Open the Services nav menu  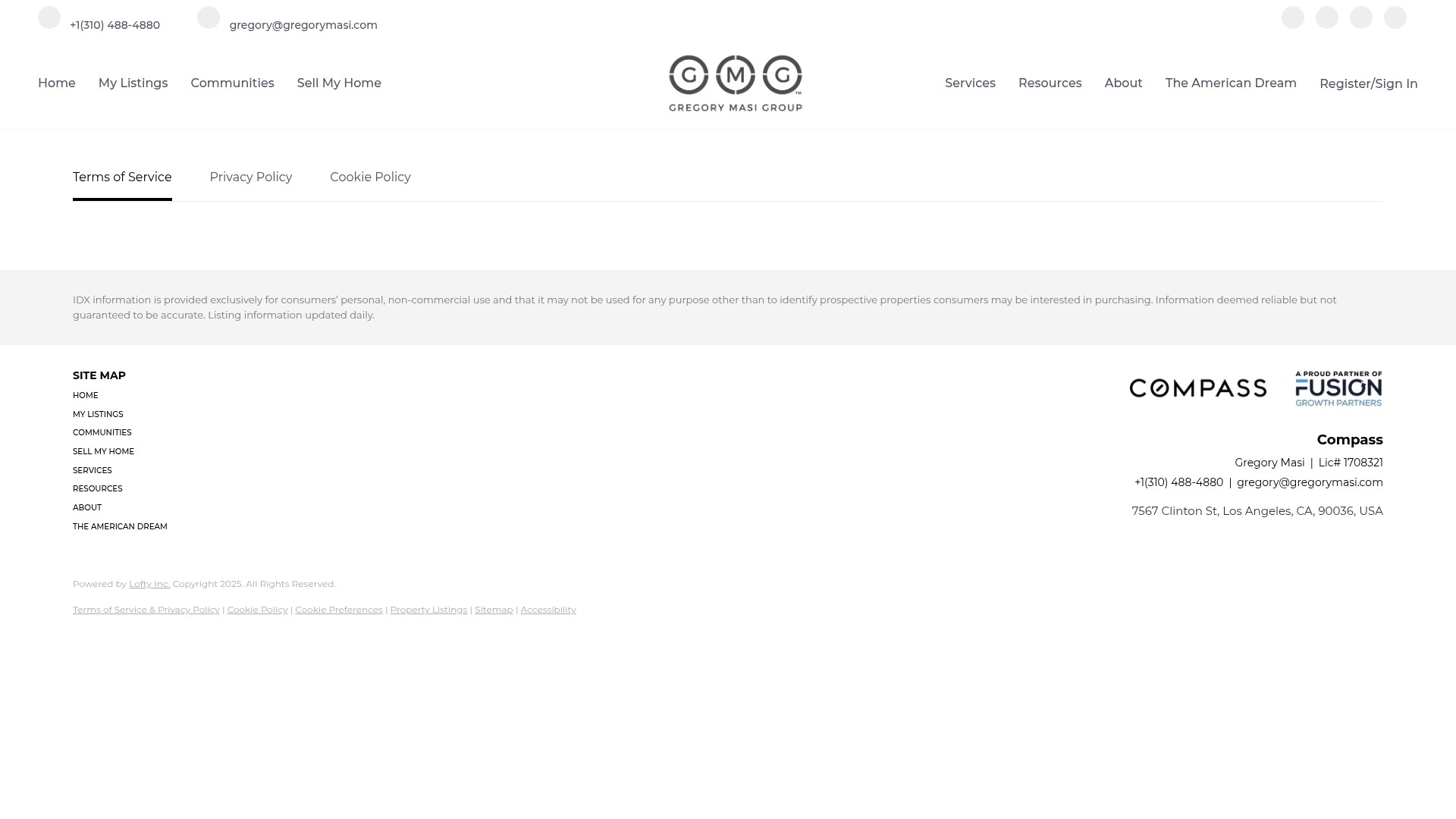(x=970, y=83)
